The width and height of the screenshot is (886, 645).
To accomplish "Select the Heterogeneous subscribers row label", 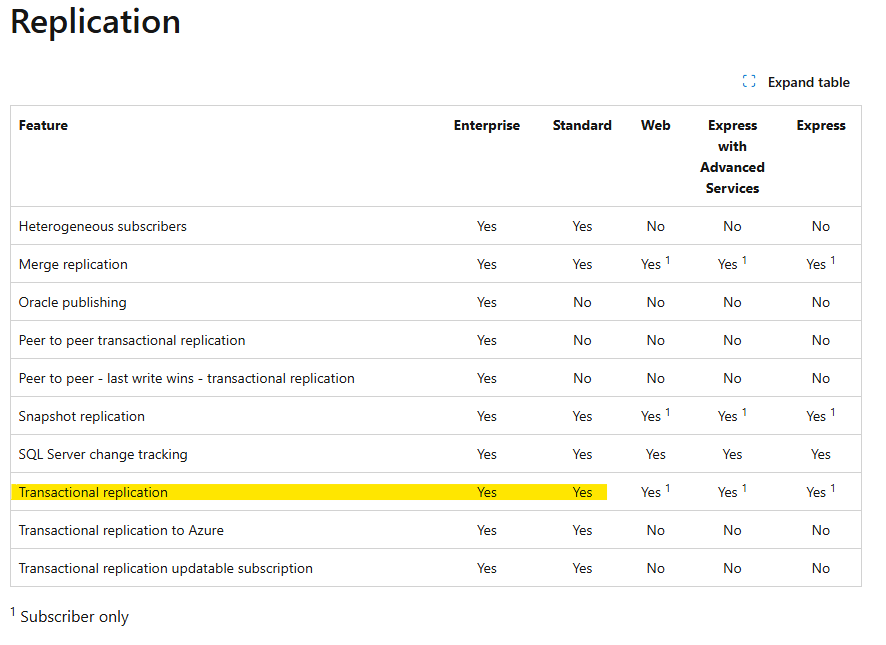I will (102, 226).
